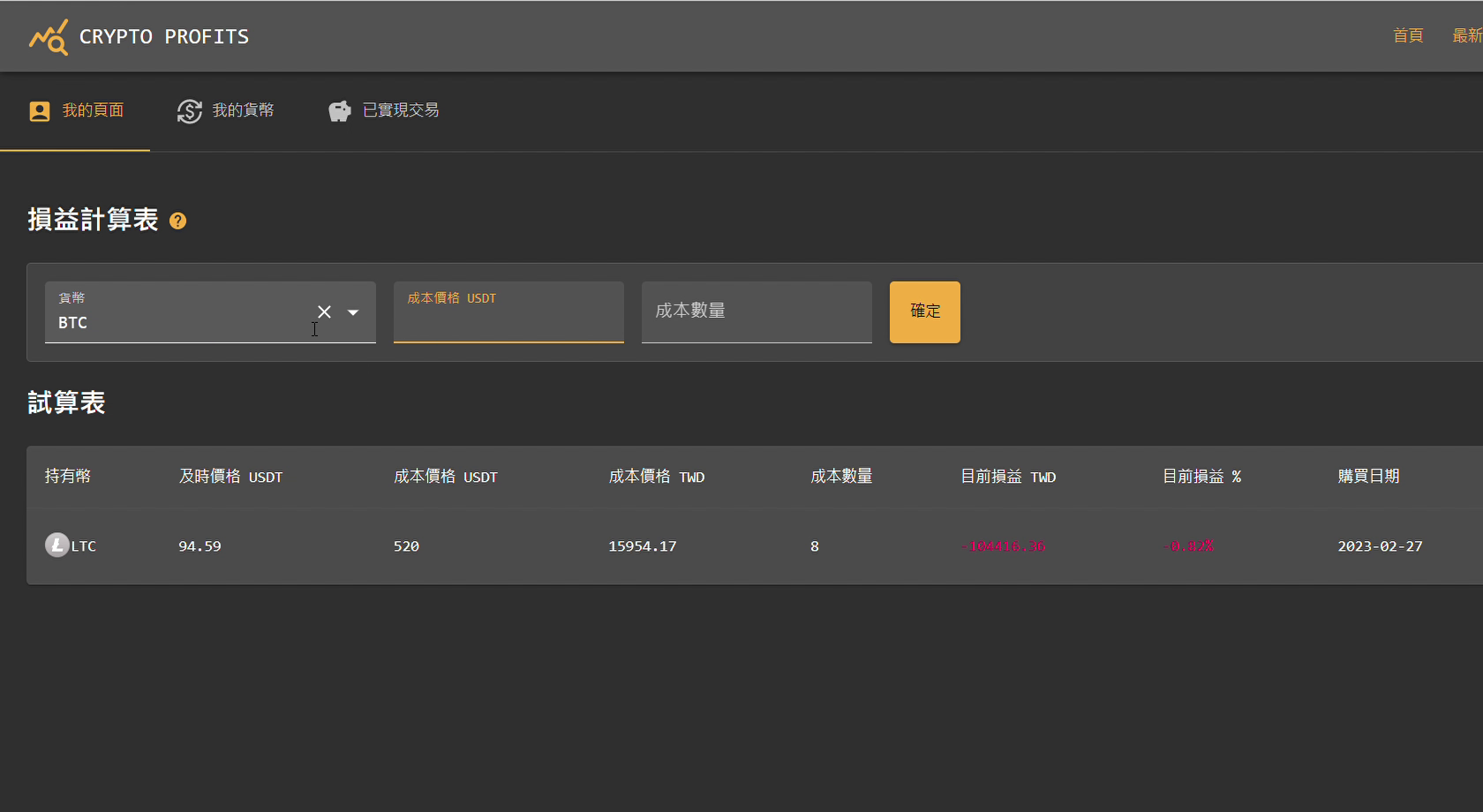Image resolution: width=1483 pixels, height=812 pixels.
Task: Click the 及時價格 USDT column header
Action: click(x=230, y=477)
